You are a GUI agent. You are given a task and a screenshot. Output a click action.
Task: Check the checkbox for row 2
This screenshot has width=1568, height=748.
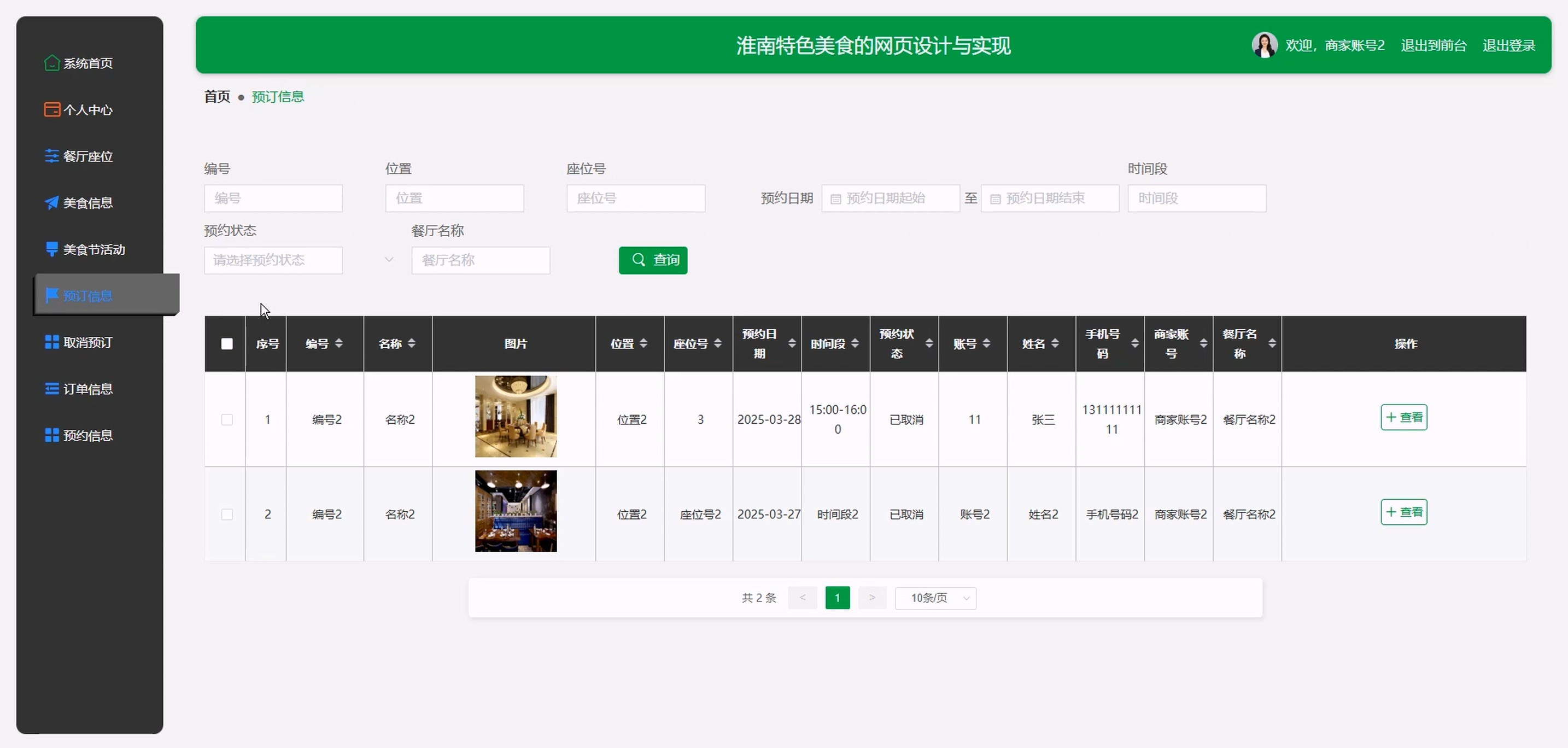tap(226, 515)
